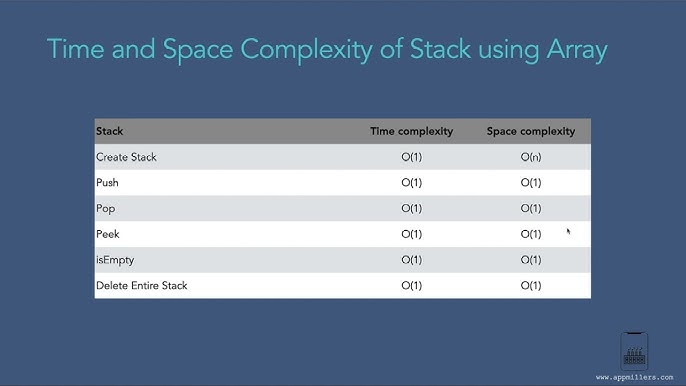Click Delete Entire Stack time complexity cell

pyautogui.click(x=412, y=286)
